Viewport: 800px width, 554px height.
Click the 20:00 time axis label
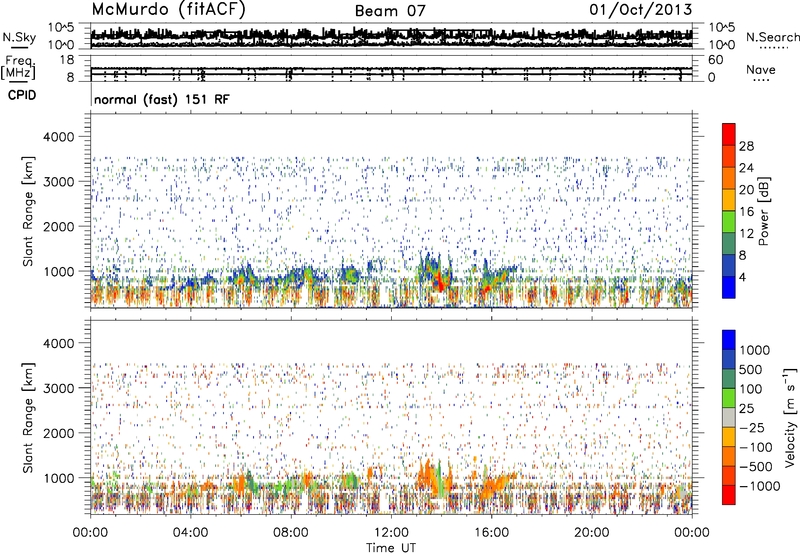pos(592,533)
